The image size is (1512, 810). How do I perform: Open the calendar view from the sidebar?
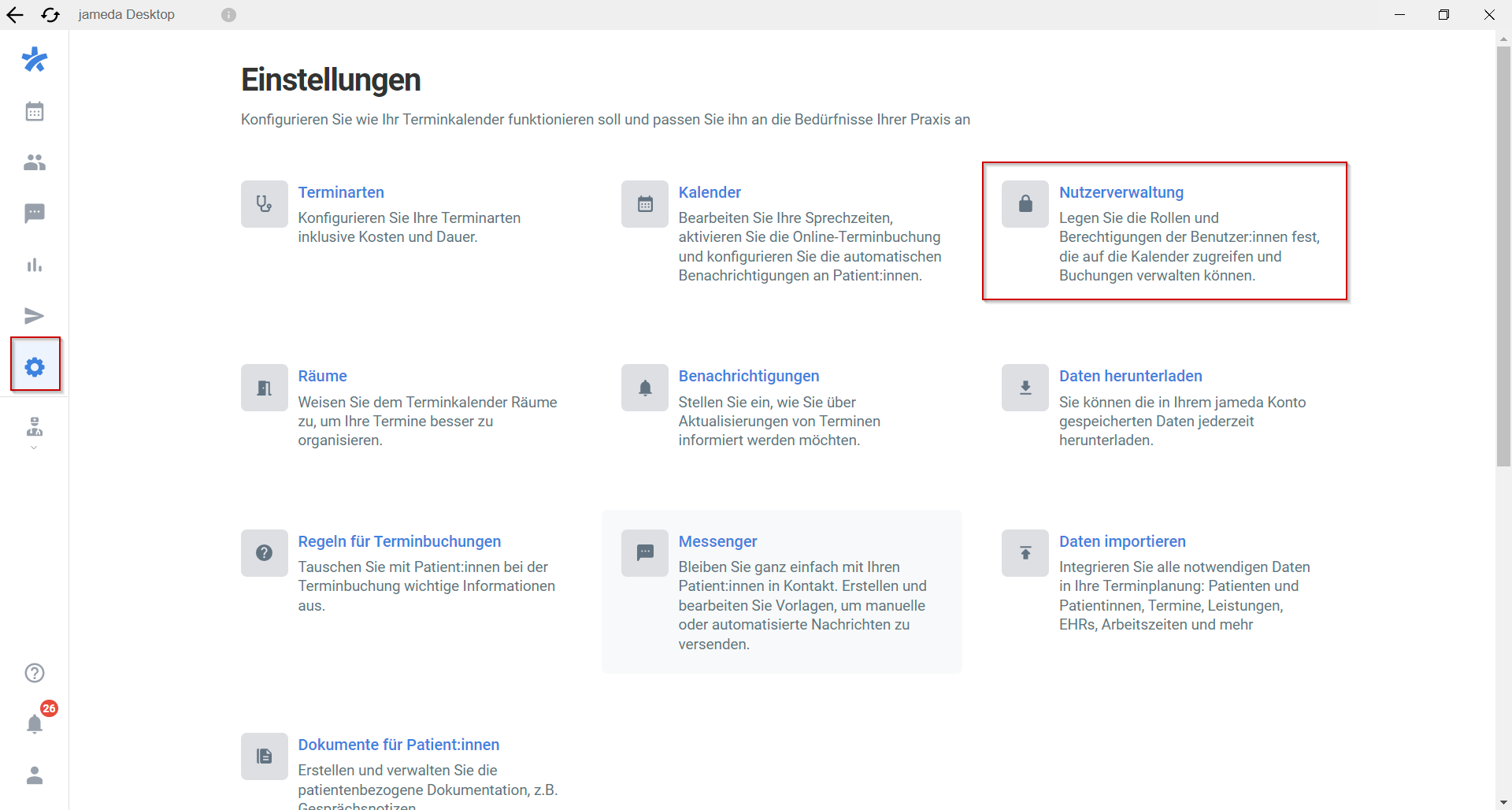coord(35,111)
